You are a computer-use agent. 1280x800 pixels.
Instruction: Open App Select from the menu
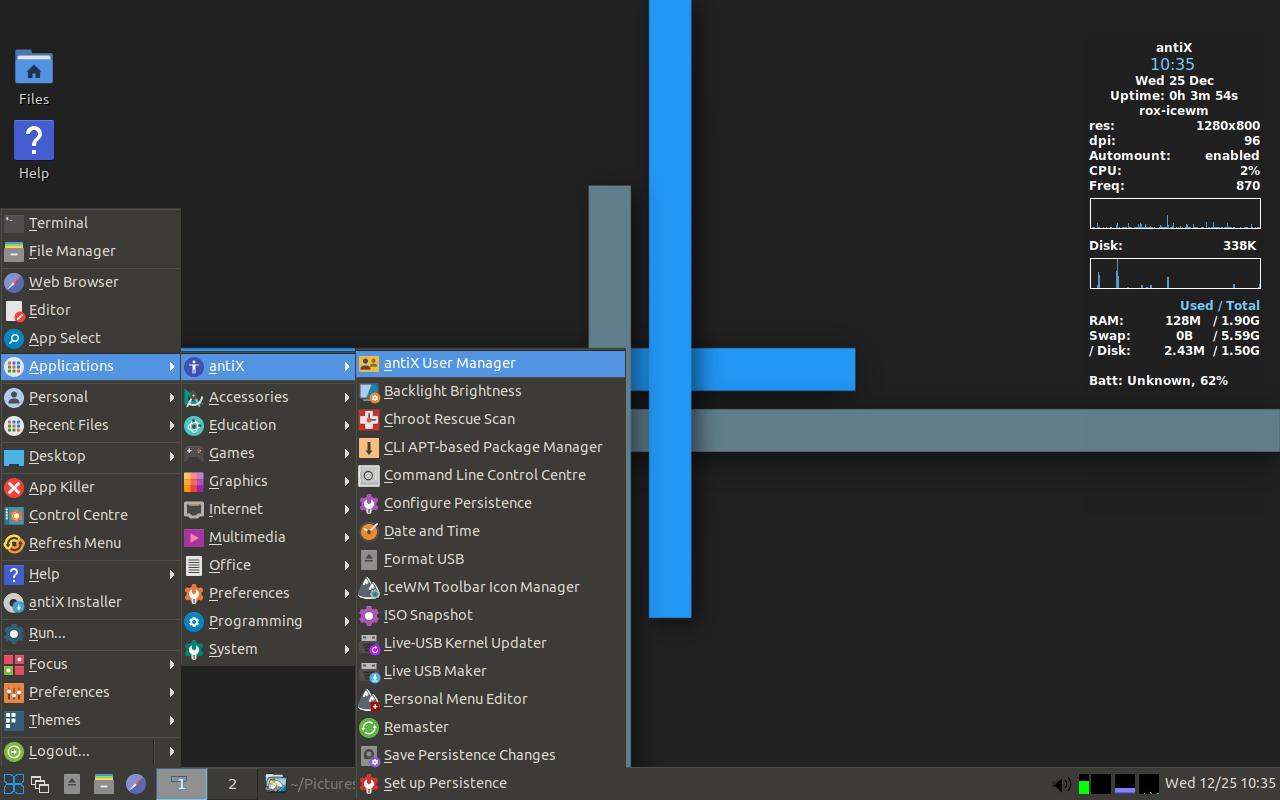(x=91, y=338)
